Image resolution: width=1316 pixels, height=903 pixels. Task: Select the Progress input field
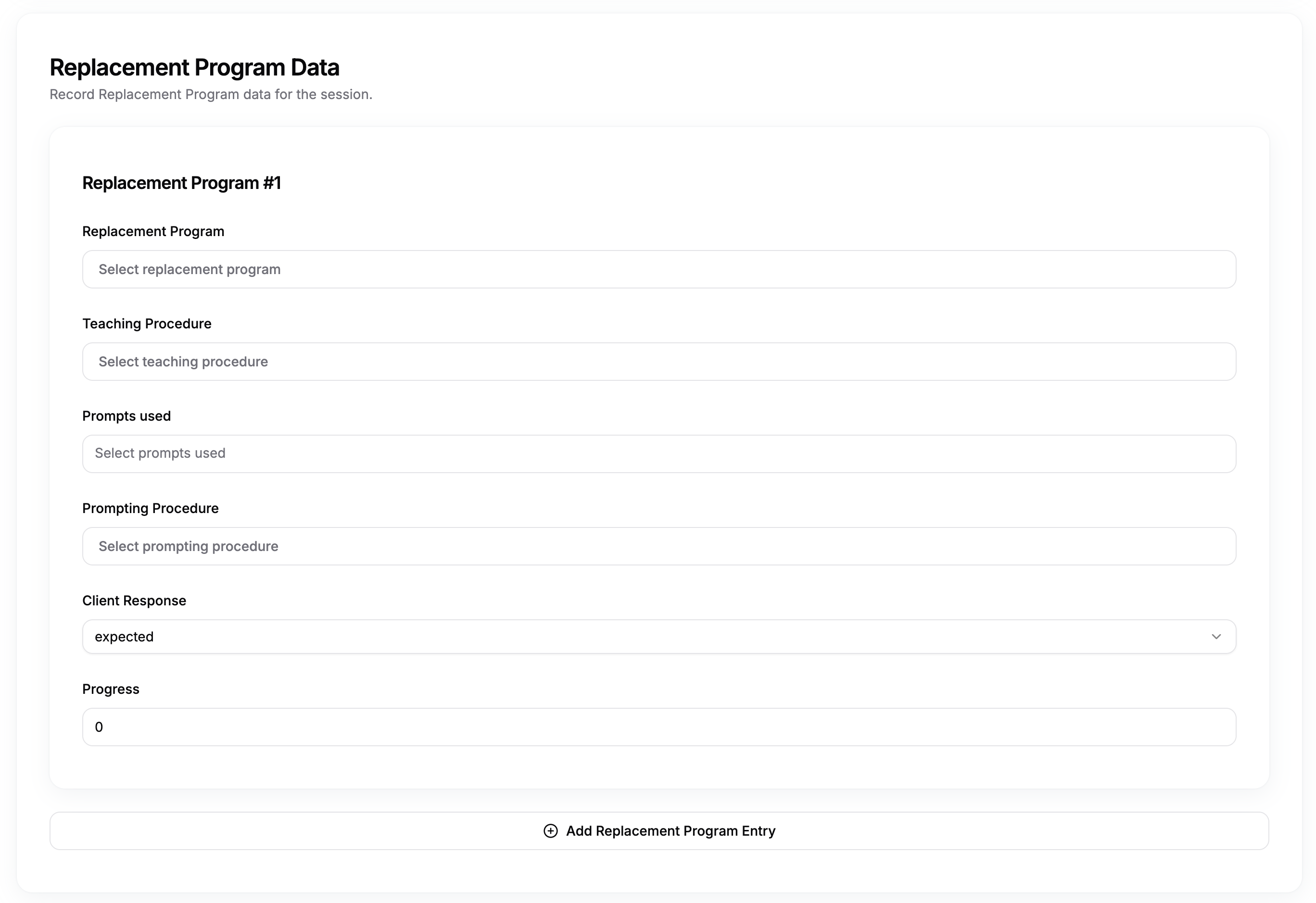click(658, 727)
